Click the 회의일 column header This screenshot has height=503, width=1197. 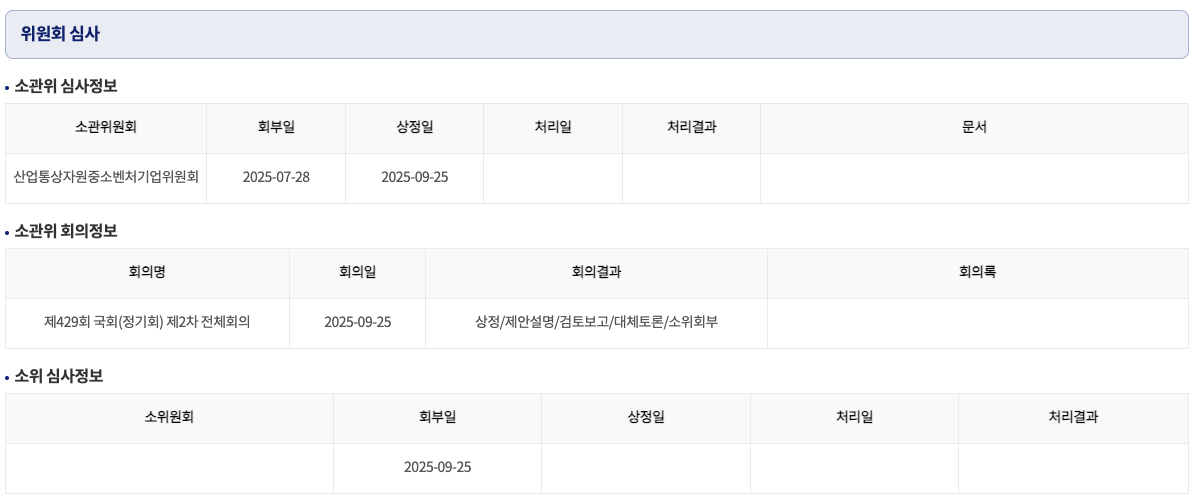(x=358, y=272)
